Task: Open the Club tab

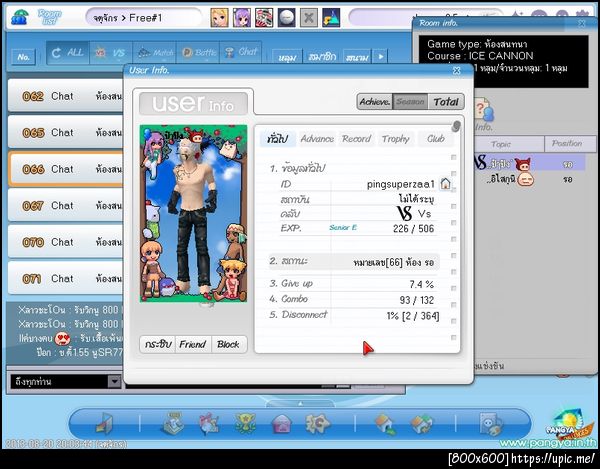Action: (435, 139)
